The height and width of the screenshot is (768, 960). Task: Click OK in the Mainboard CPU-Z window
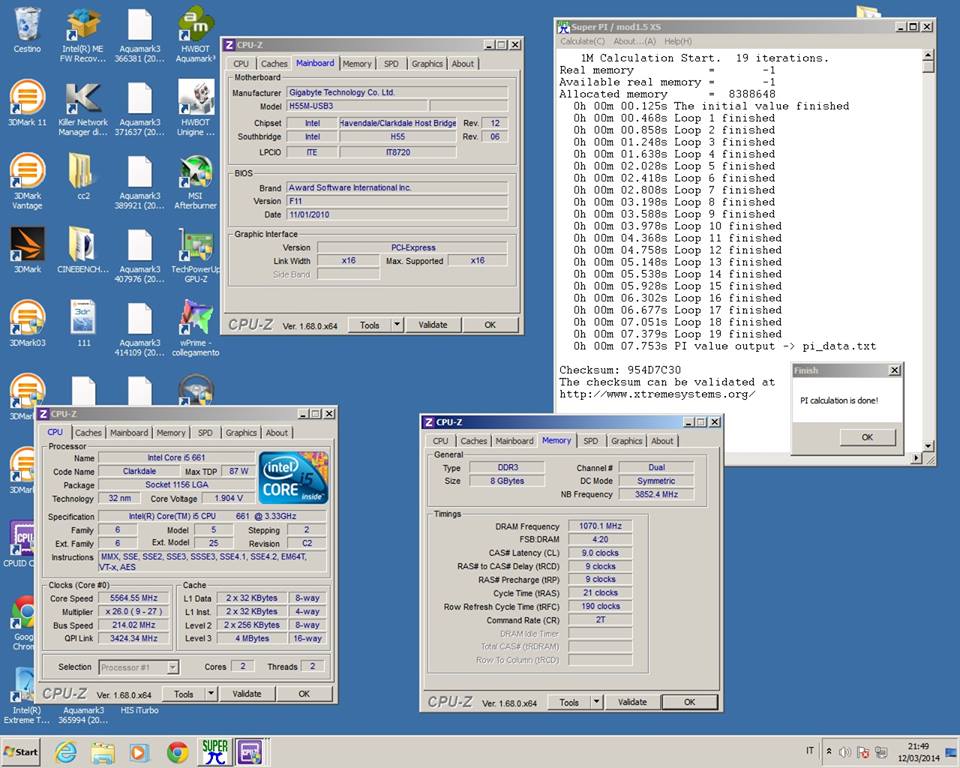point(490,325)
